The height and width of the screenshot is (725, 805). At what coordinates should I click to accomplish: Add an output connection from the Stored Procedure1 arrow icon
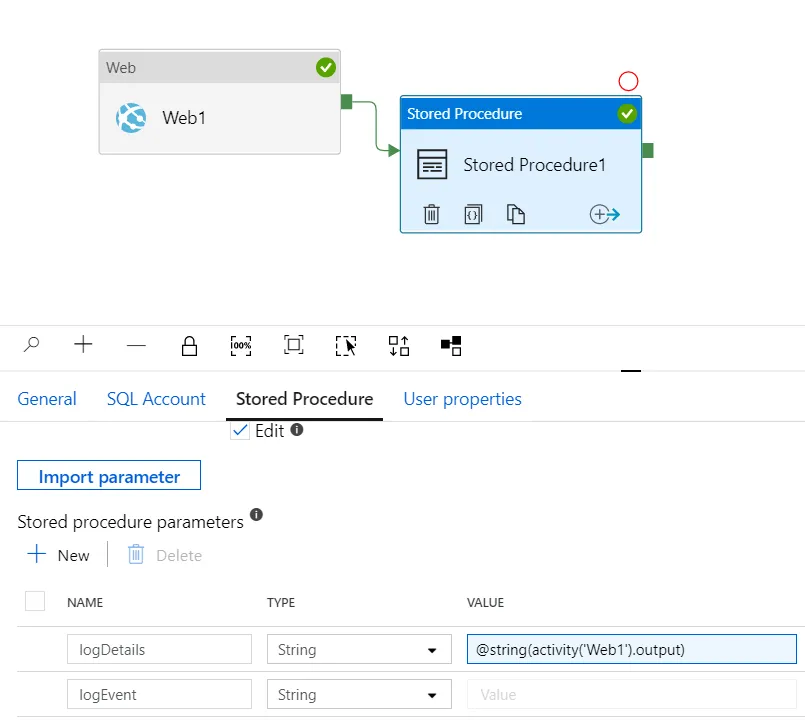point(604,214)
